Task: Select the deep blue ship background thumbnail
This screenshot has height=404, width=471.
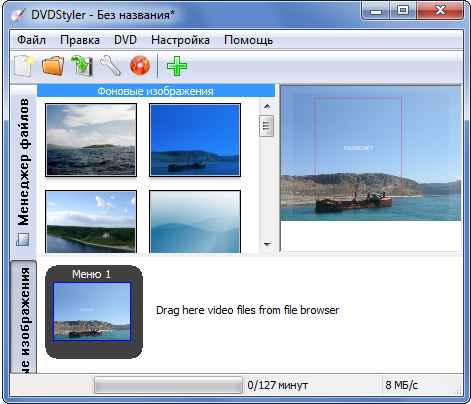Action: pyautogui.click(x=195, y=140)
